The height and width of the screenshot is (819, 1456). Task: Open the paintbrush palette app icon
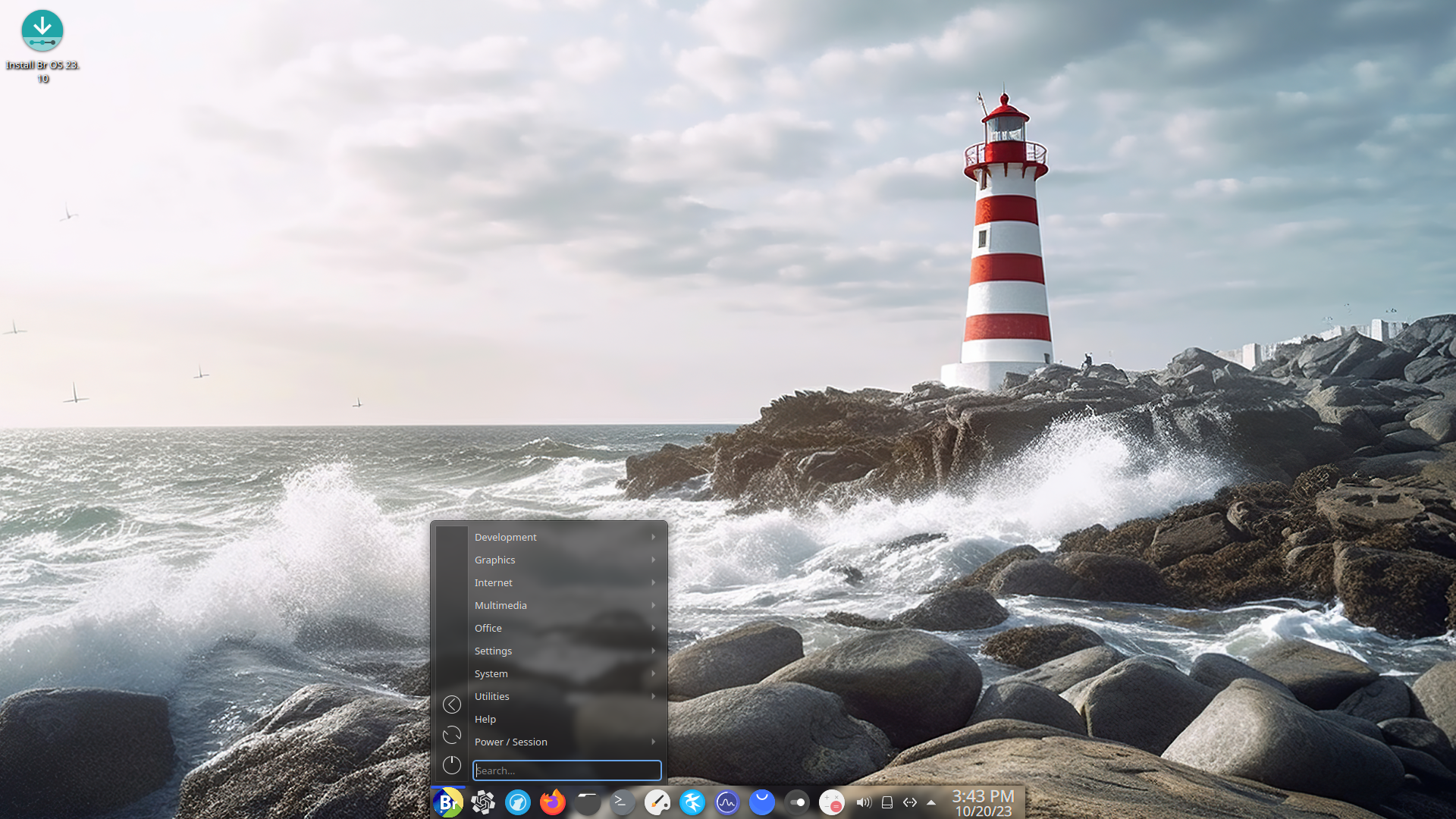point(657,802)
